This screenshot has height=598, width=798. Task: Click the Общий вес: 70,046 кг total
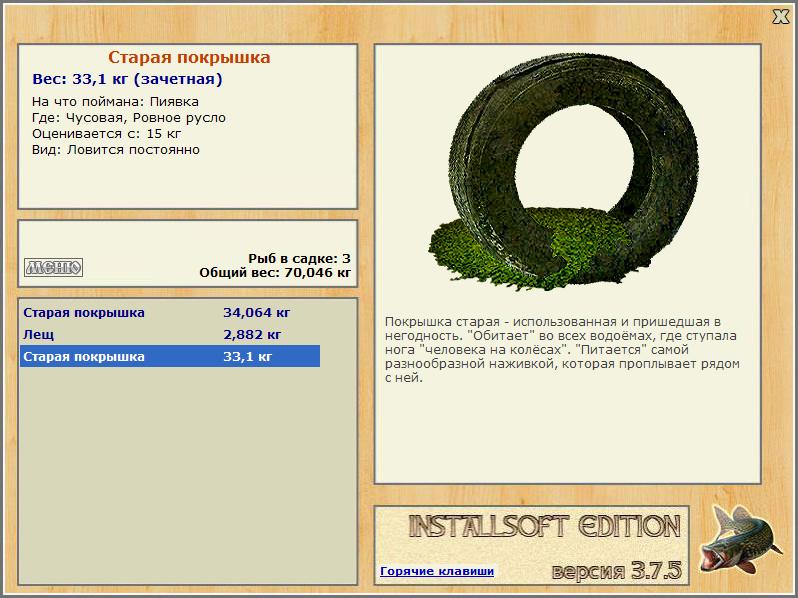(x=275, y=272)
